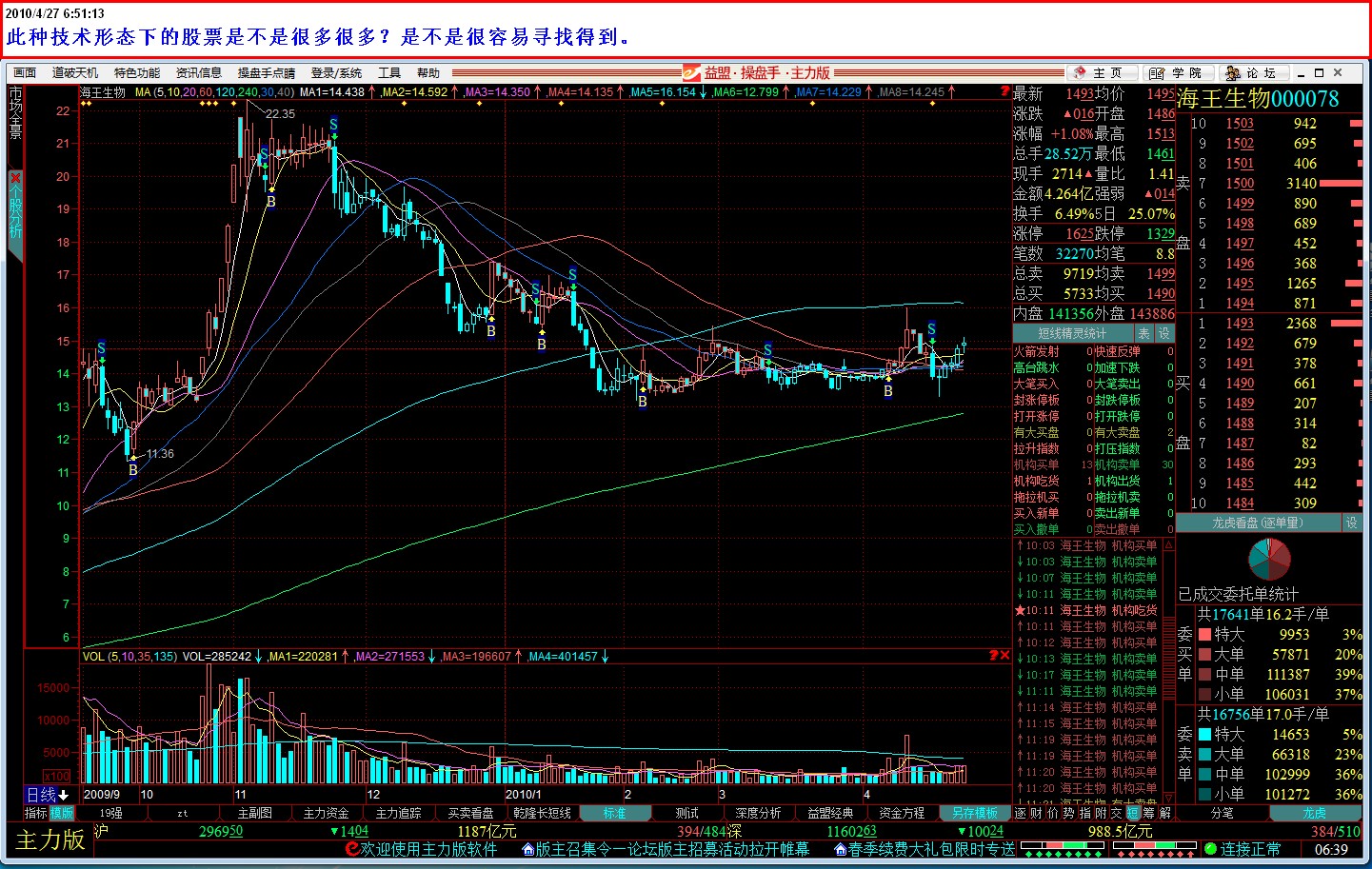Viewport: 1372px width, 869px height.
Task: Open the 操盘手点睛 menu
Action: (266, 73)
